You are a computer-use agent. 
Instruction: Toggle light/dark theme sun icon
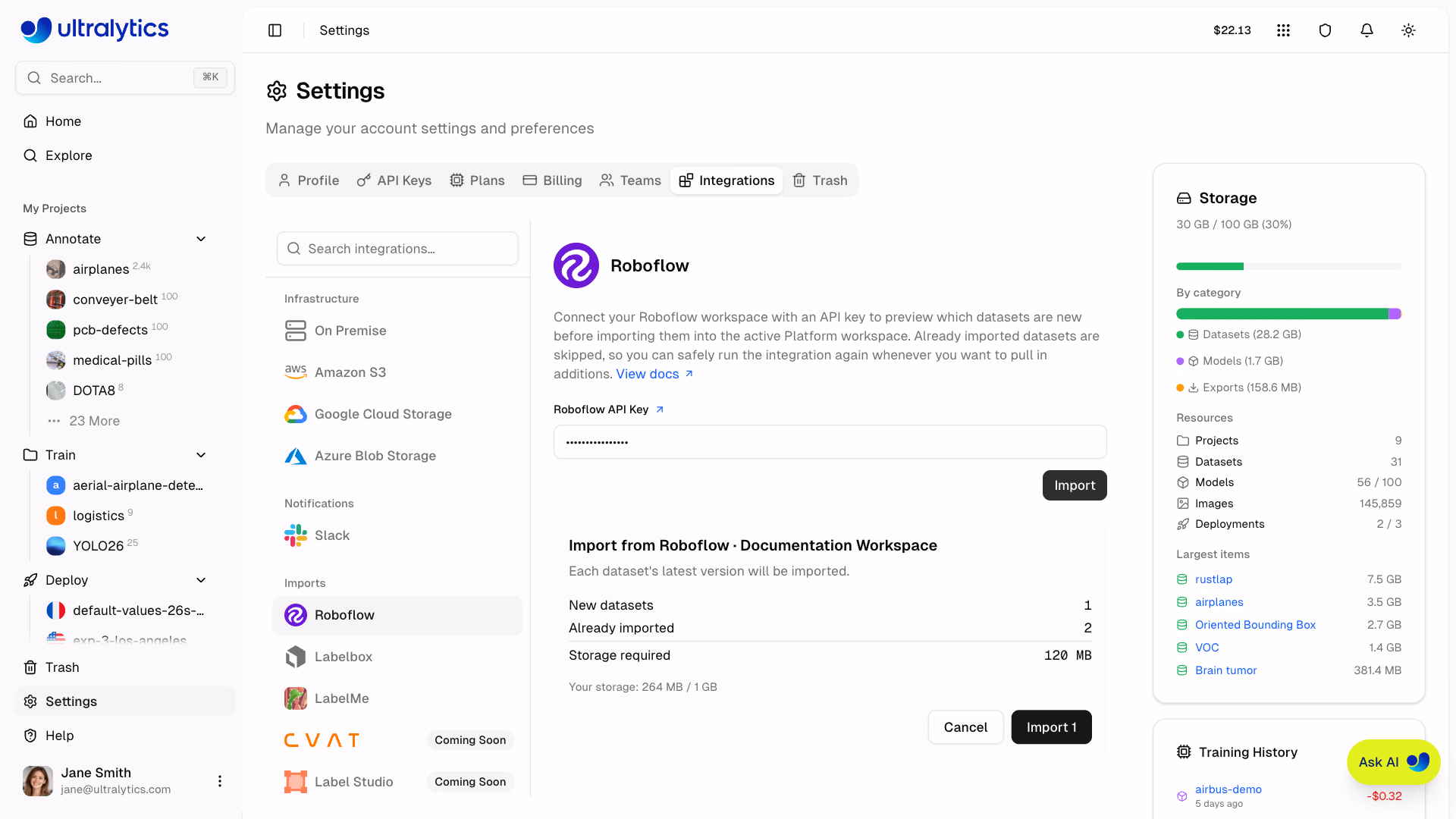[x=1408, y=30]
